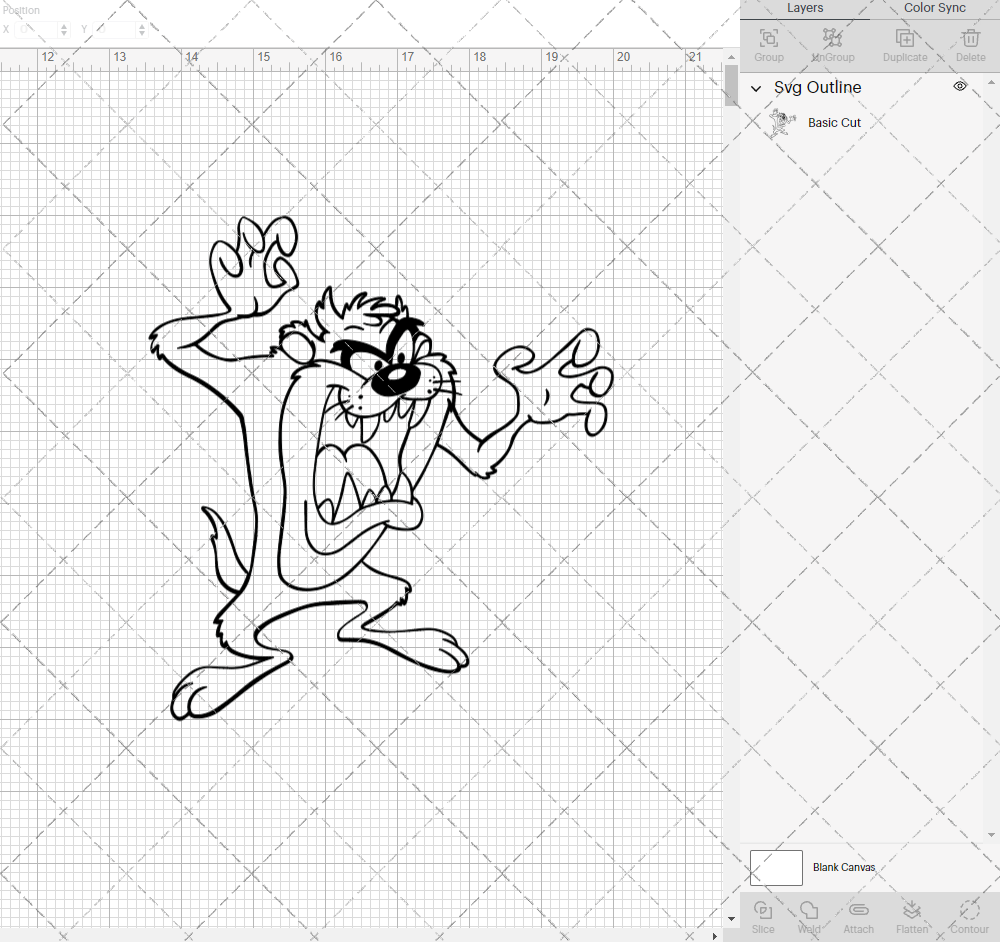1000x942 pixels.
Task: Select the Basic Cut layer
Action: click(834, 122)
